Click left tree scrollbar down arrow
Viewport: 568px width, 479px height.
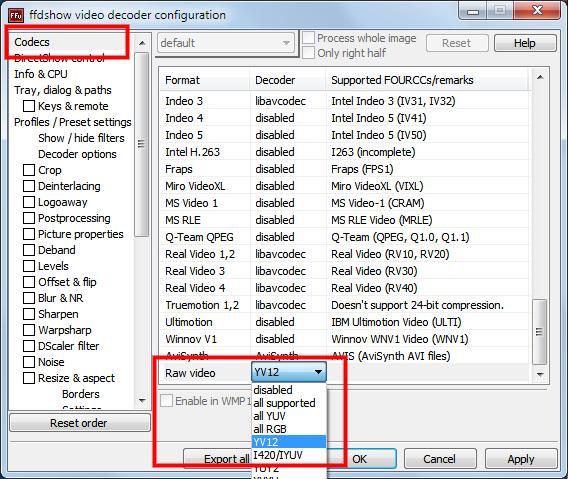(142, 400)
